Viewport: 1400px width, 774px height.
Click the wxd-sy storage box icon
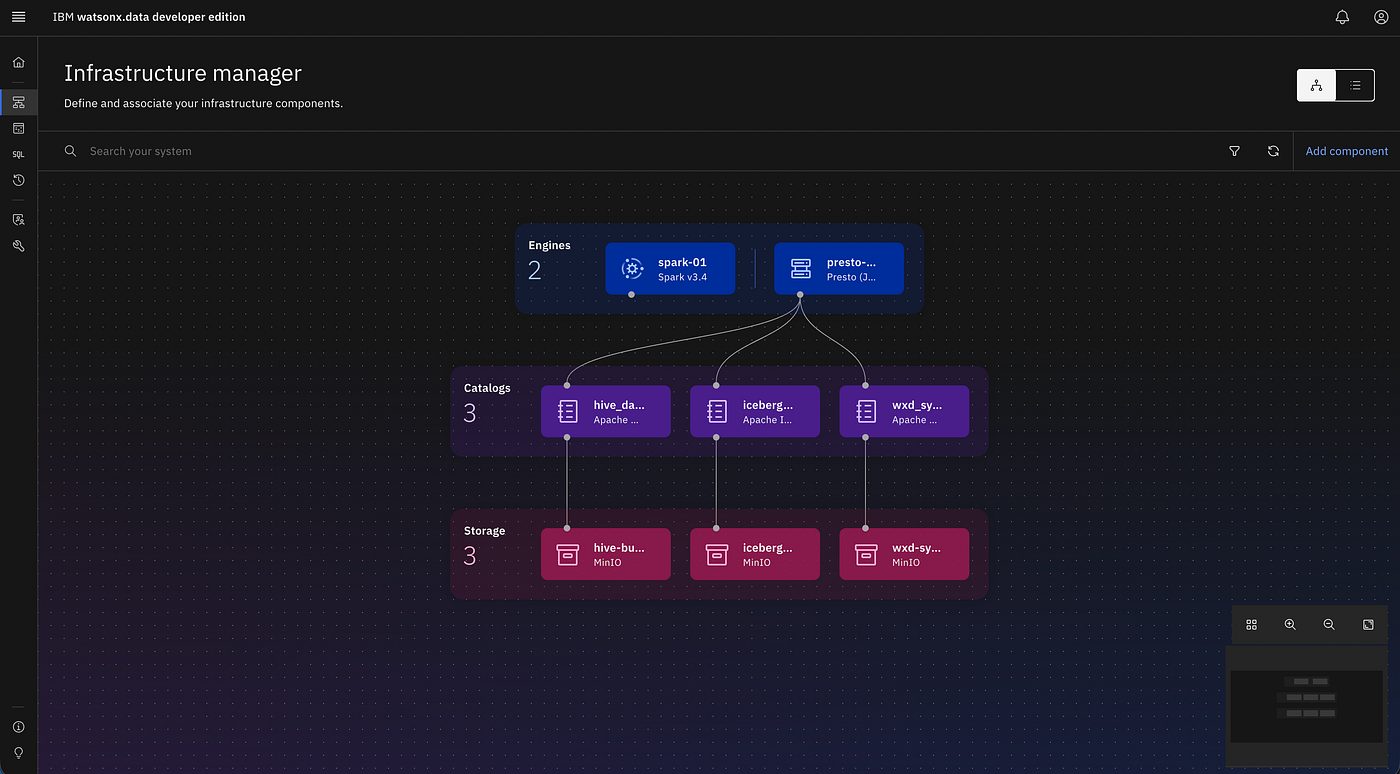pos(867,554)
